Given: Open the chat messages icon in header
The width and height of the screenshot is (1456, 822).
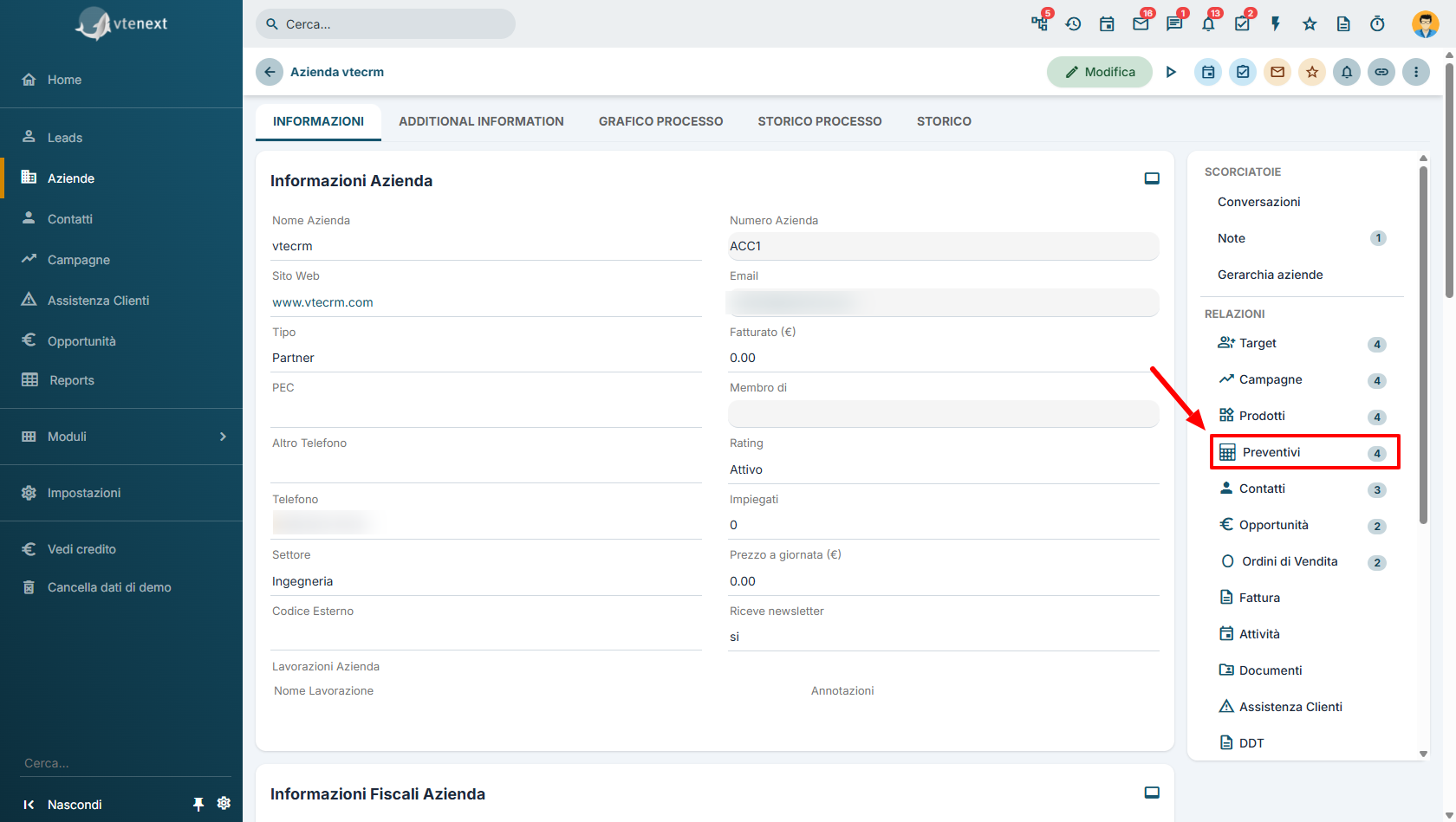Looking at the screenshot, I should pos(1174,24).
